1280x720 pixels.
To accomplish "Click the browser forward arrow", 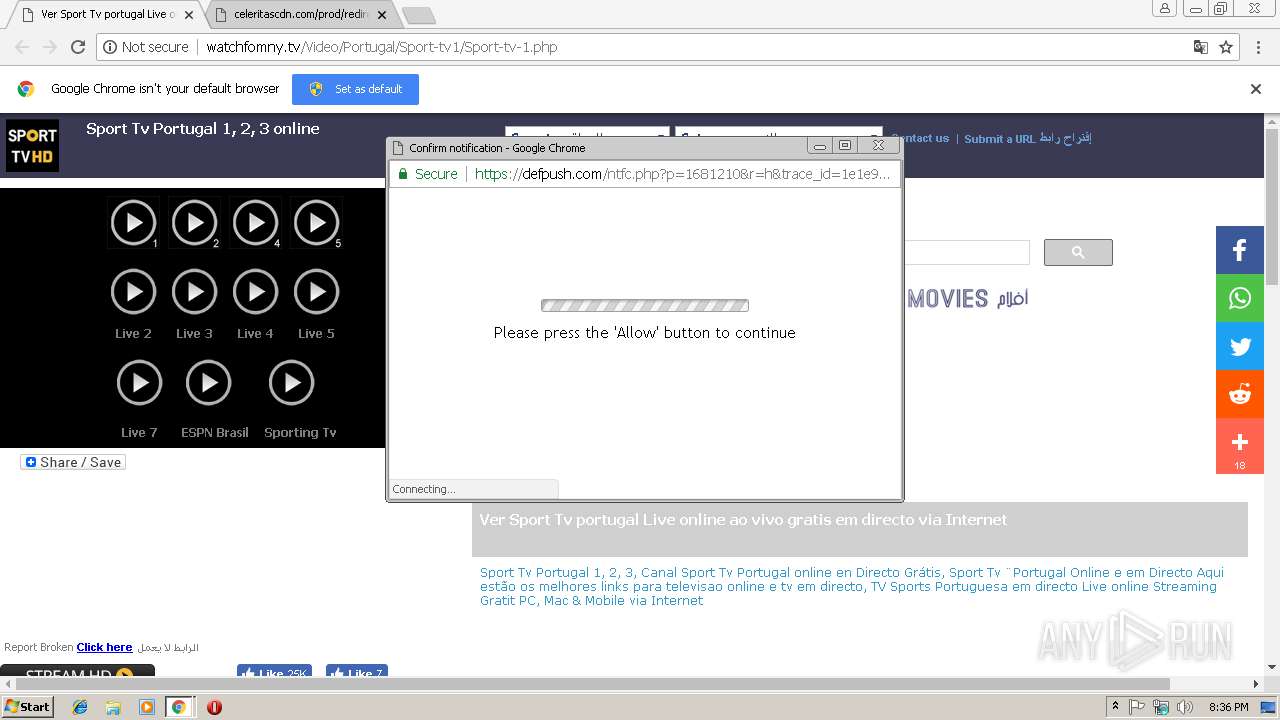I will point(50,47).
